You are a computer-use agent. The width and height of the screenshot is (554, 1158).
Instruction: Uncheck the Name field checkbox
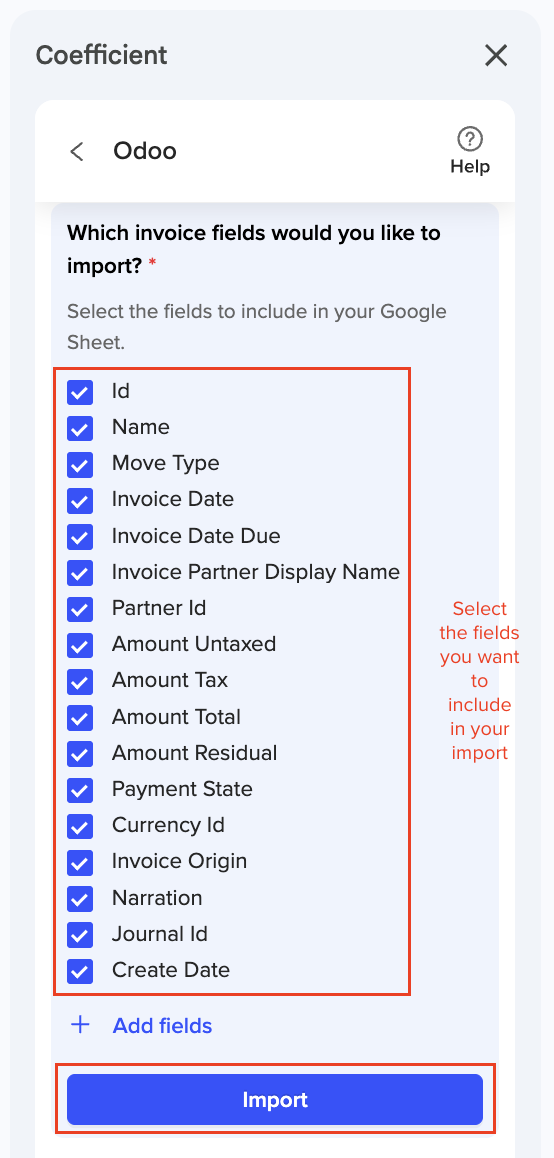(x=80, y=428)
